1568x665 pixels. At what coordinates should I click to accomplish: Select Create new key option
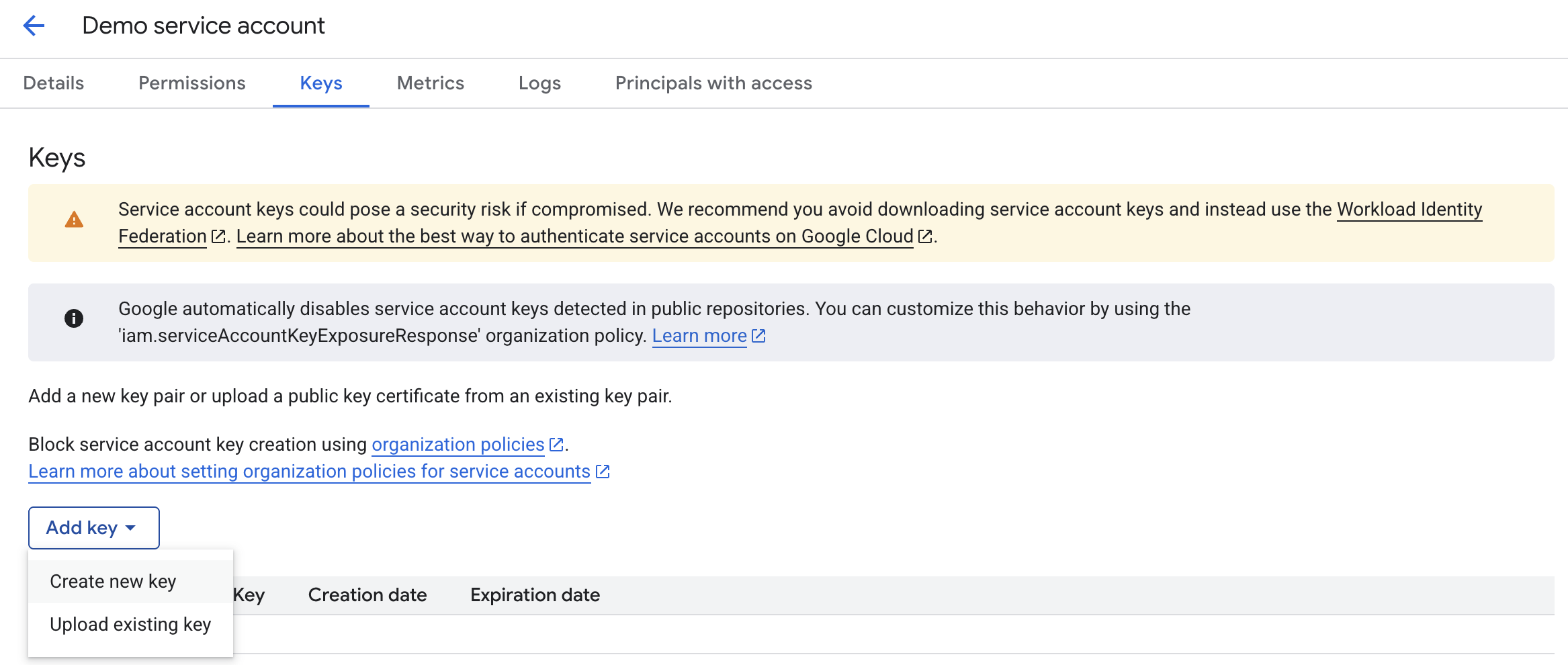pyautogui.click(x=113, y=581)
